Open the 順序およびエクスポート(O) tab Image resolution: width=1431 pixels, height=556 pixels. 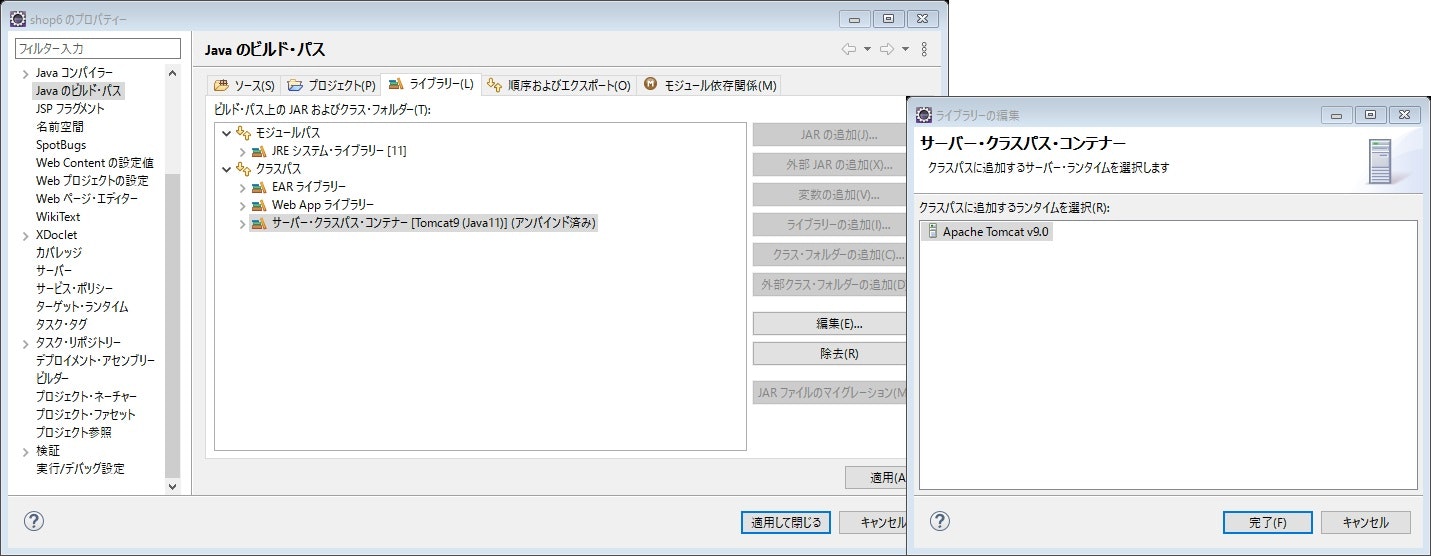click(559, 86)
